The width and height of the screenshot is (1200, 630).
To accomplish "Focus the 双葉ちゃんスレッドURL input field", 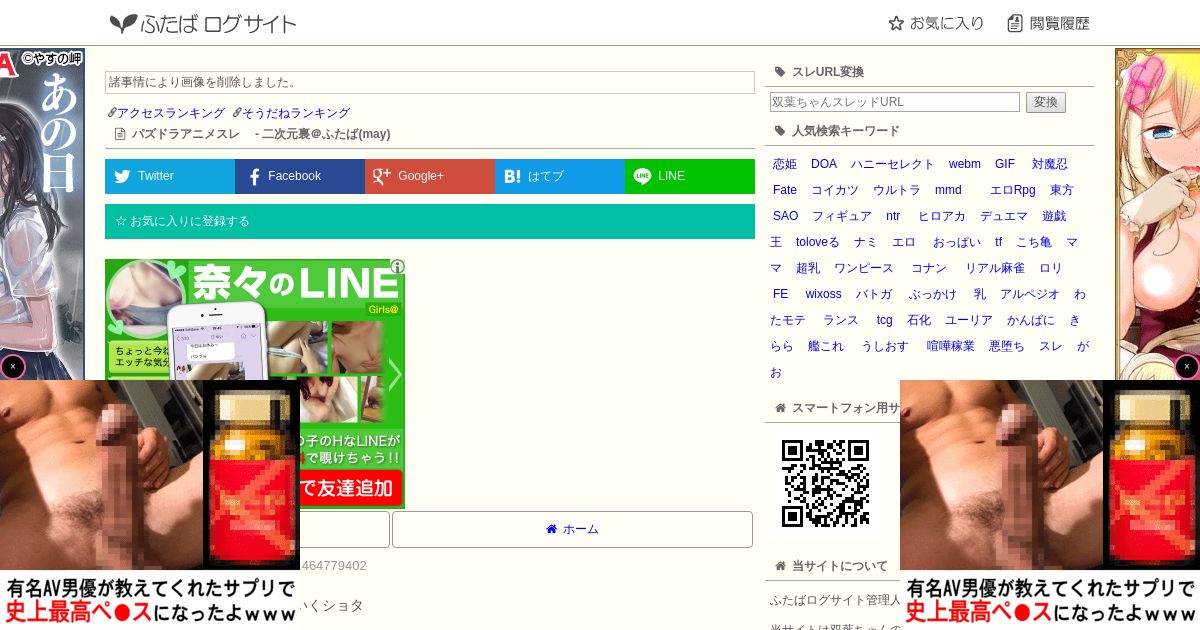I will click(x=895, y=102).
